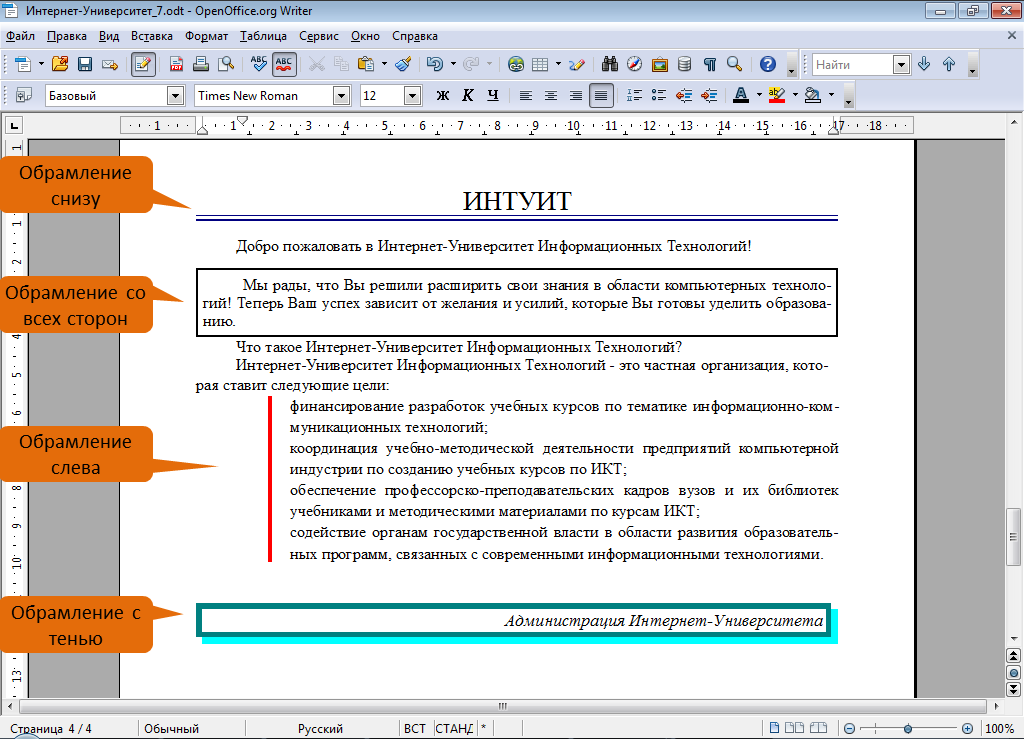
Task: Open Data Sources
Action: pos(684,64)
